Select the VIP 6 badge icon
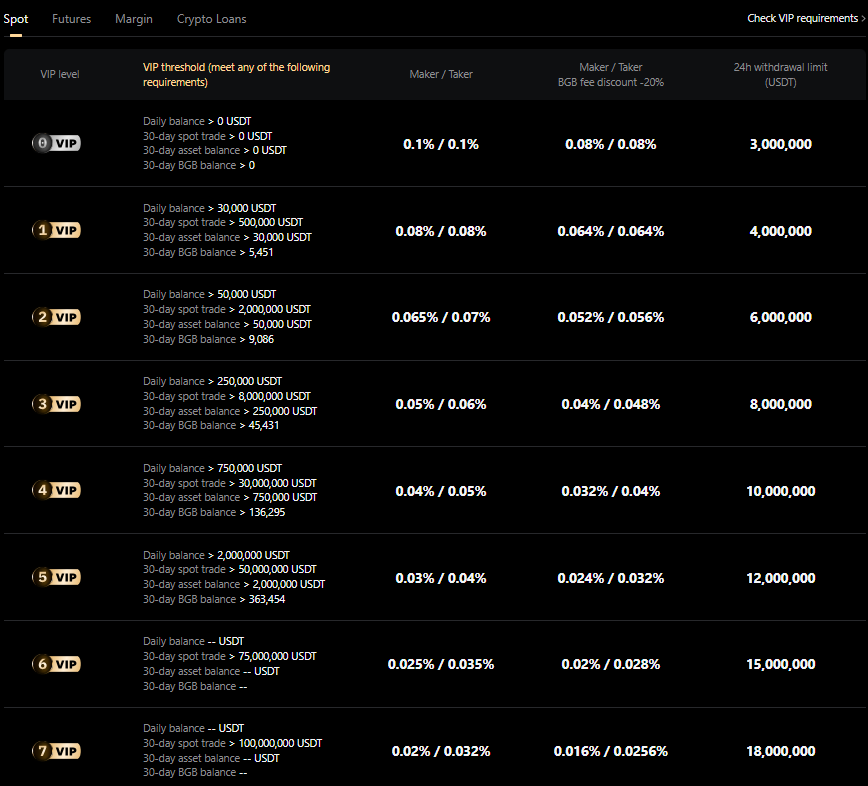The width and height of the screenshot is (868, 786). pyautogui.click(x=56, y=664)
